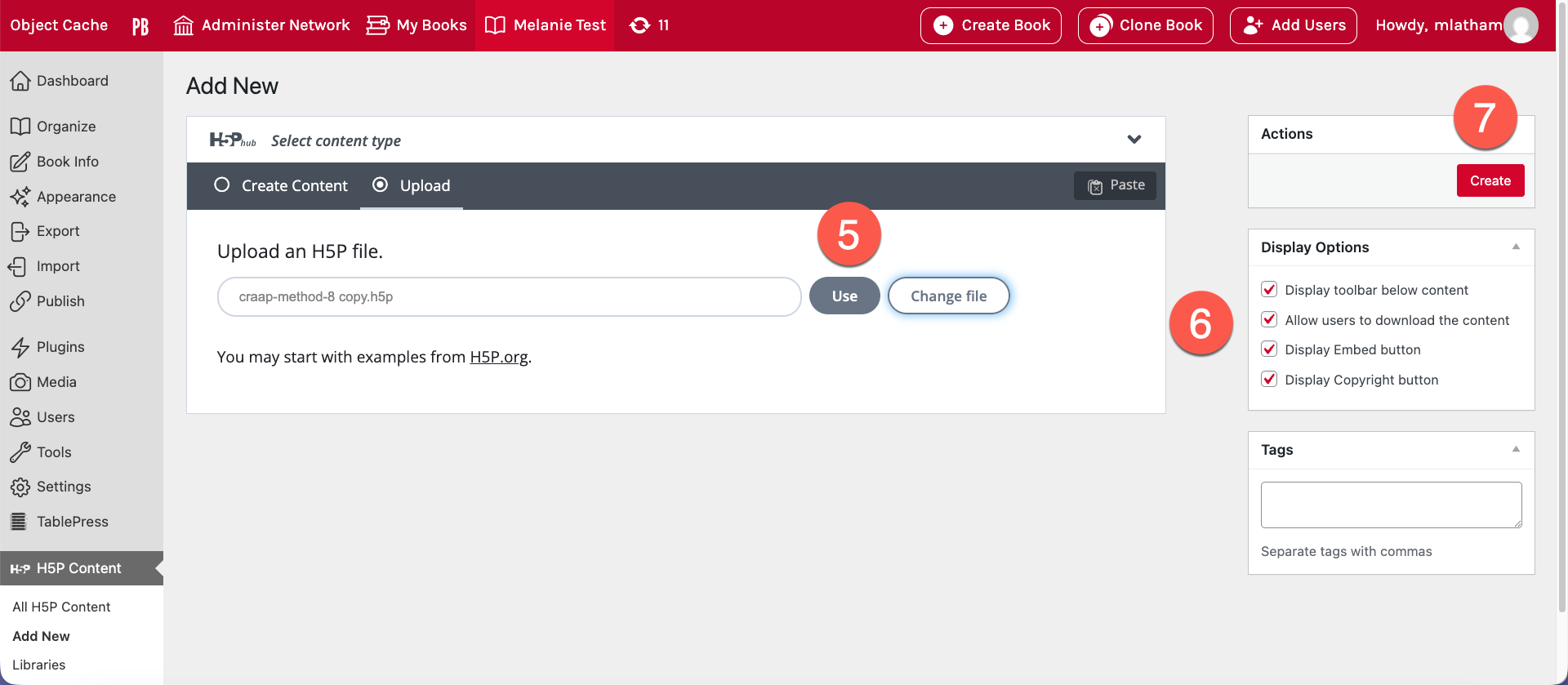Open Plugins via the lightning bolt icon
Image resolution: width=1568 pixels, height=685 pixels.
point(20,348)
